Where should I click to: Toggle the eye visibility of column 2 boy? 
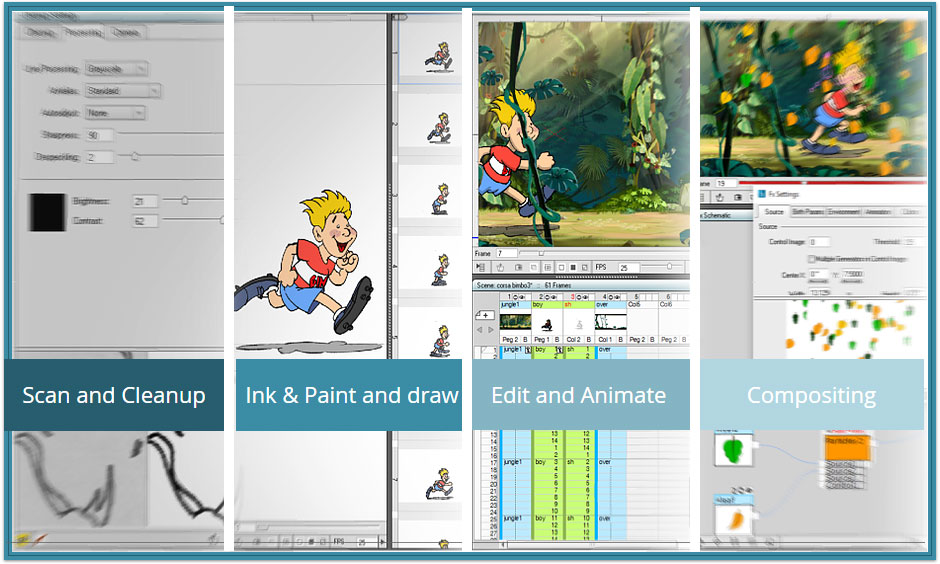[x=554, y=297]
